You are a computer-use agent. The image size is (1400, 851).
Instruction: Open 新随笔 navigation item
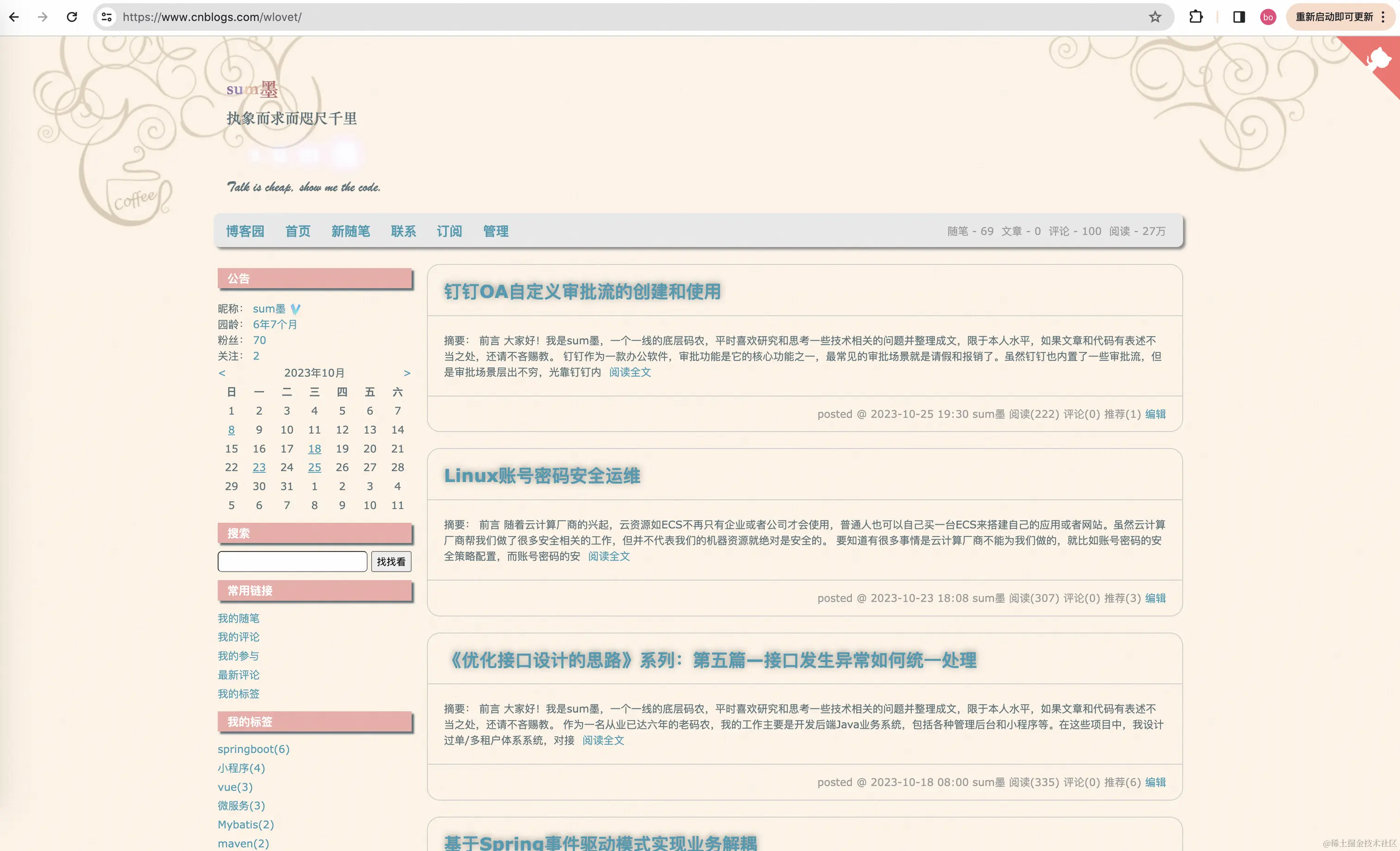[x=350, y=231]
